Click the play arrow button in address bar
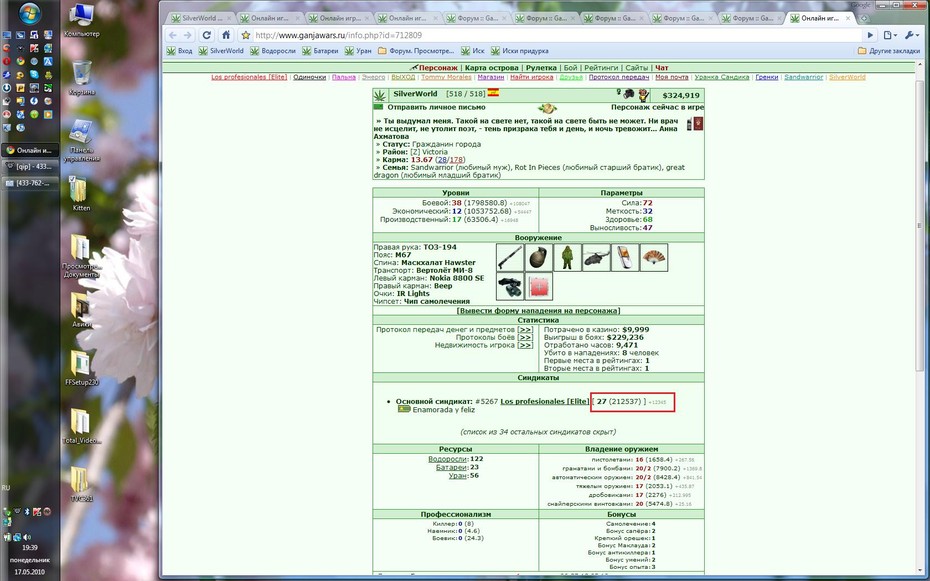 pos(870,36)
